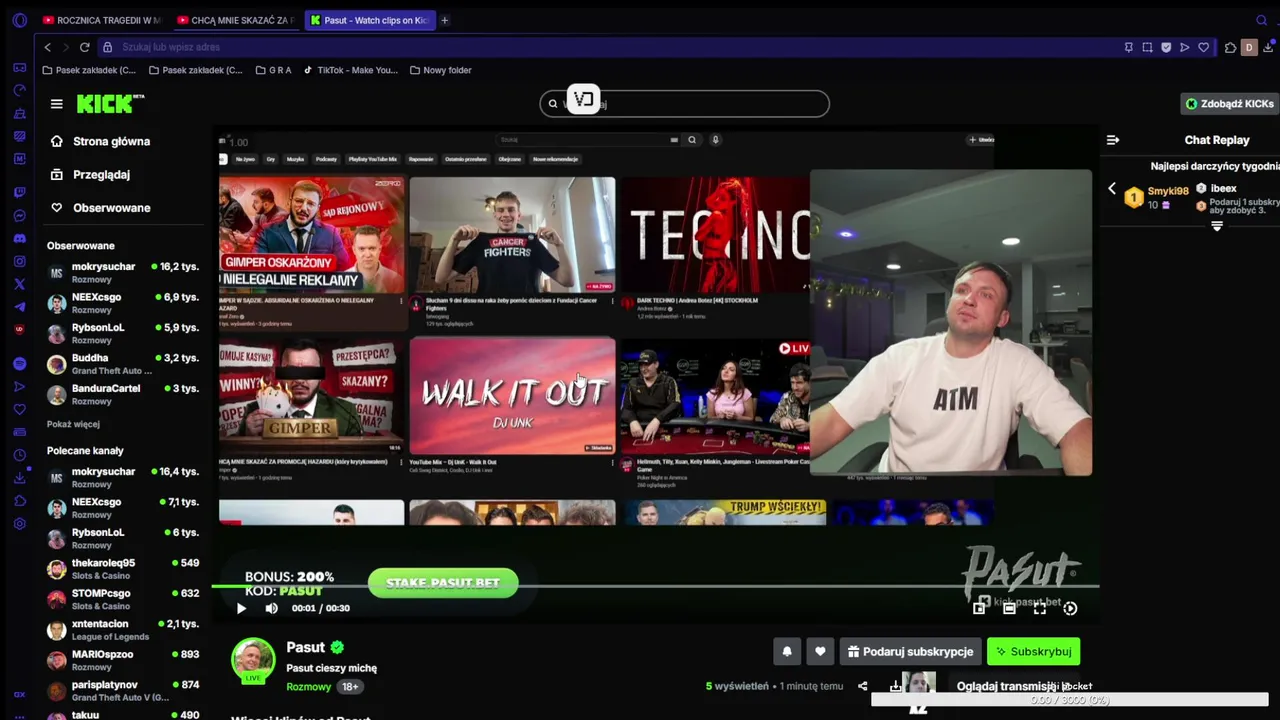This screenshot has height=720, width=1280.
Task: Toggle theater mode on the player
Action: (1009, 608)
